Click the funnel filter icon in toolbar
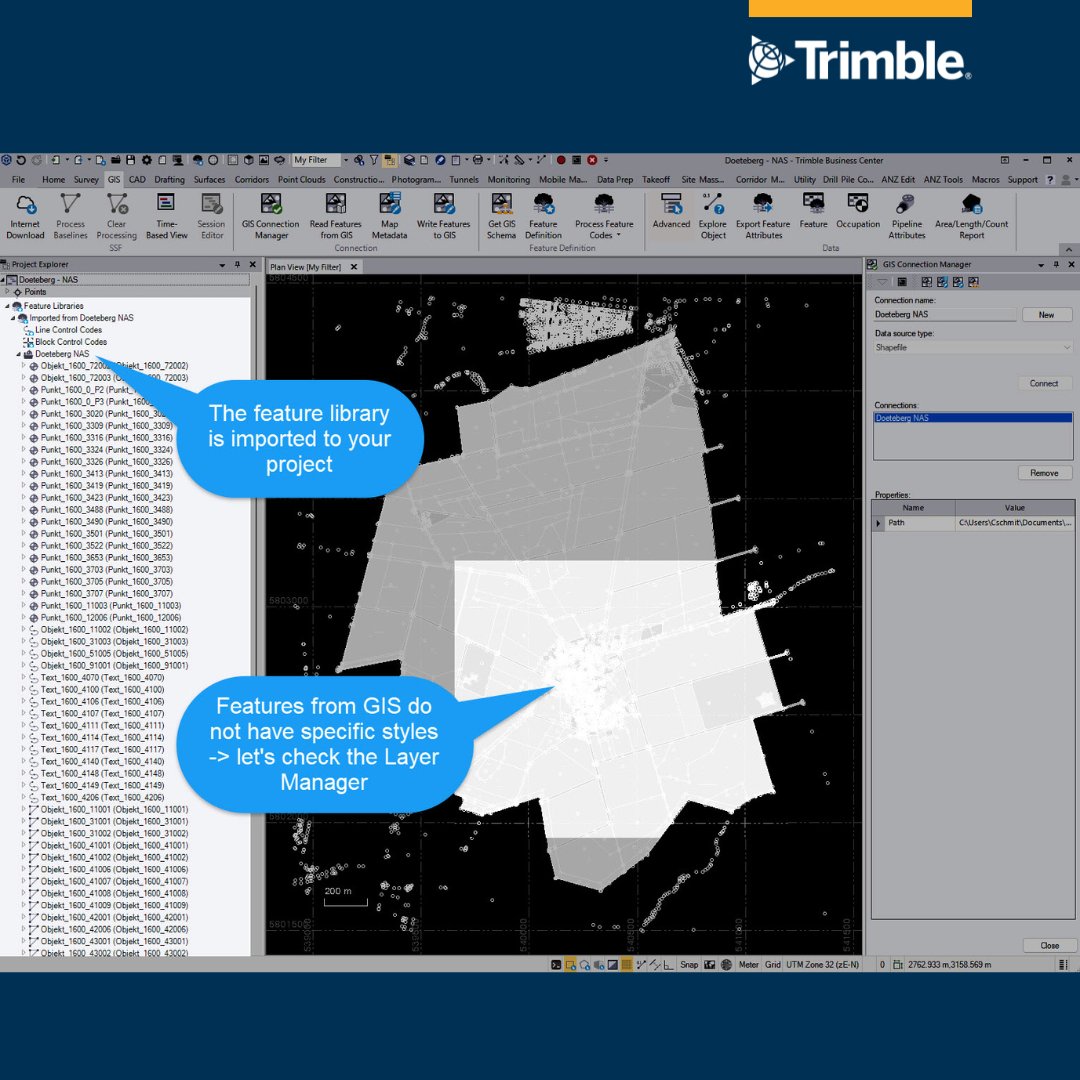This screenshot has height=1080, width=1080. coord(373,160)
